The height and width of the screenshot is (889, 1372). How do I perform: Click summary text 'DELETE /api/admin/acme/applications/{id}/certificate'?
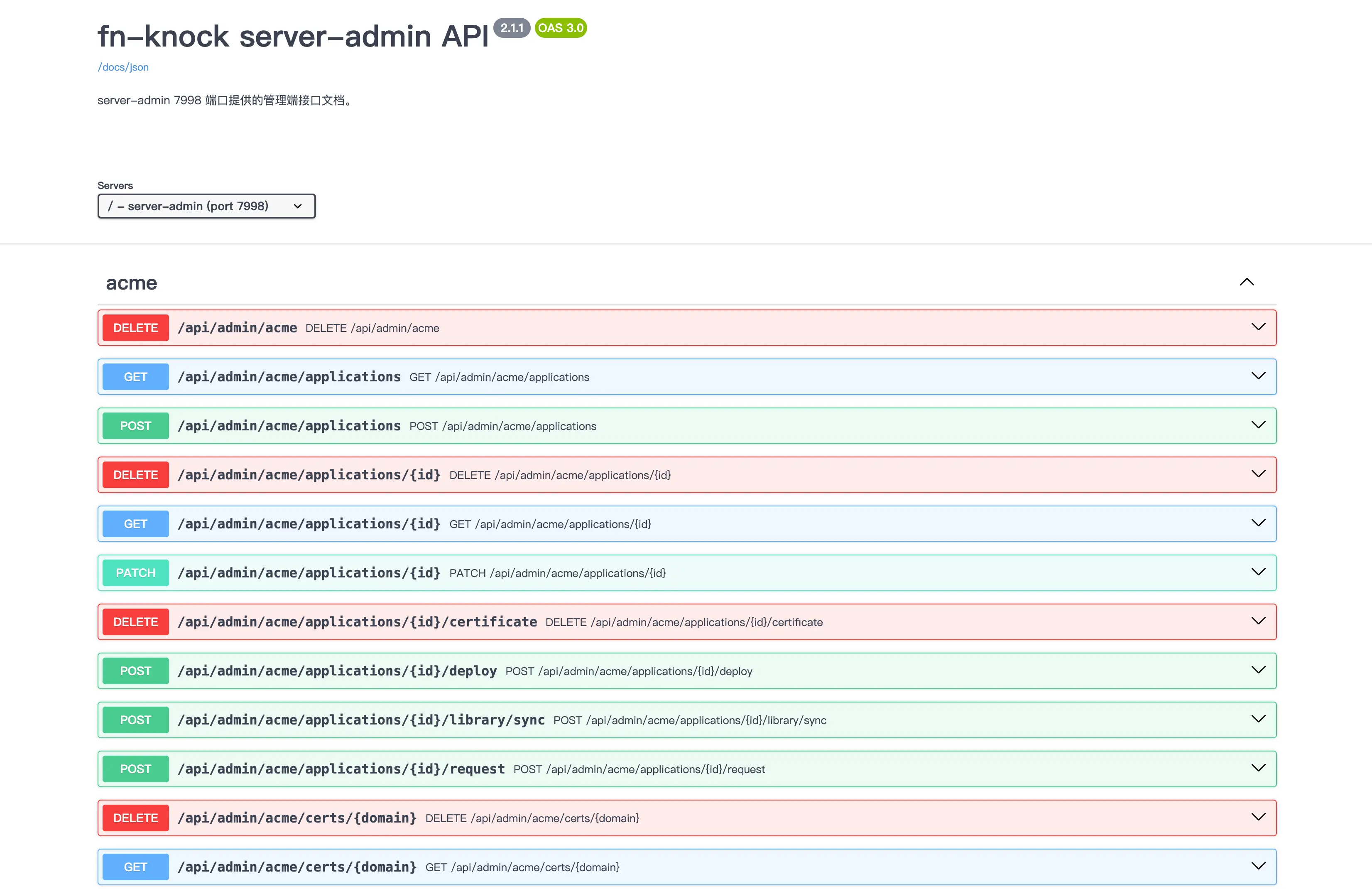(684, 622)
